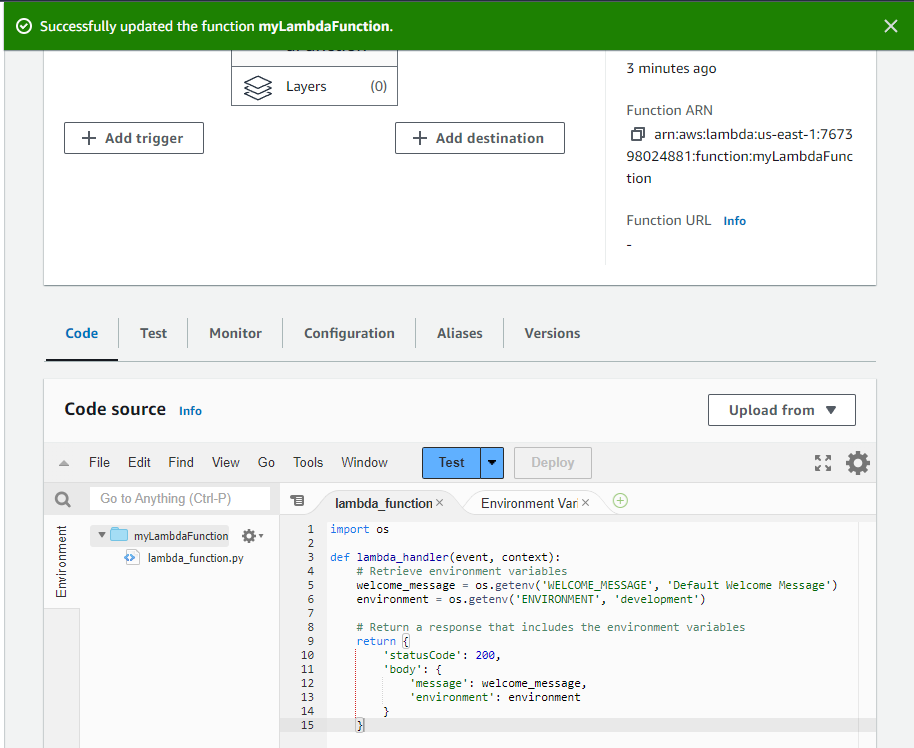
Task: Open the environment folder gear menu
Action: coord(252,536)
